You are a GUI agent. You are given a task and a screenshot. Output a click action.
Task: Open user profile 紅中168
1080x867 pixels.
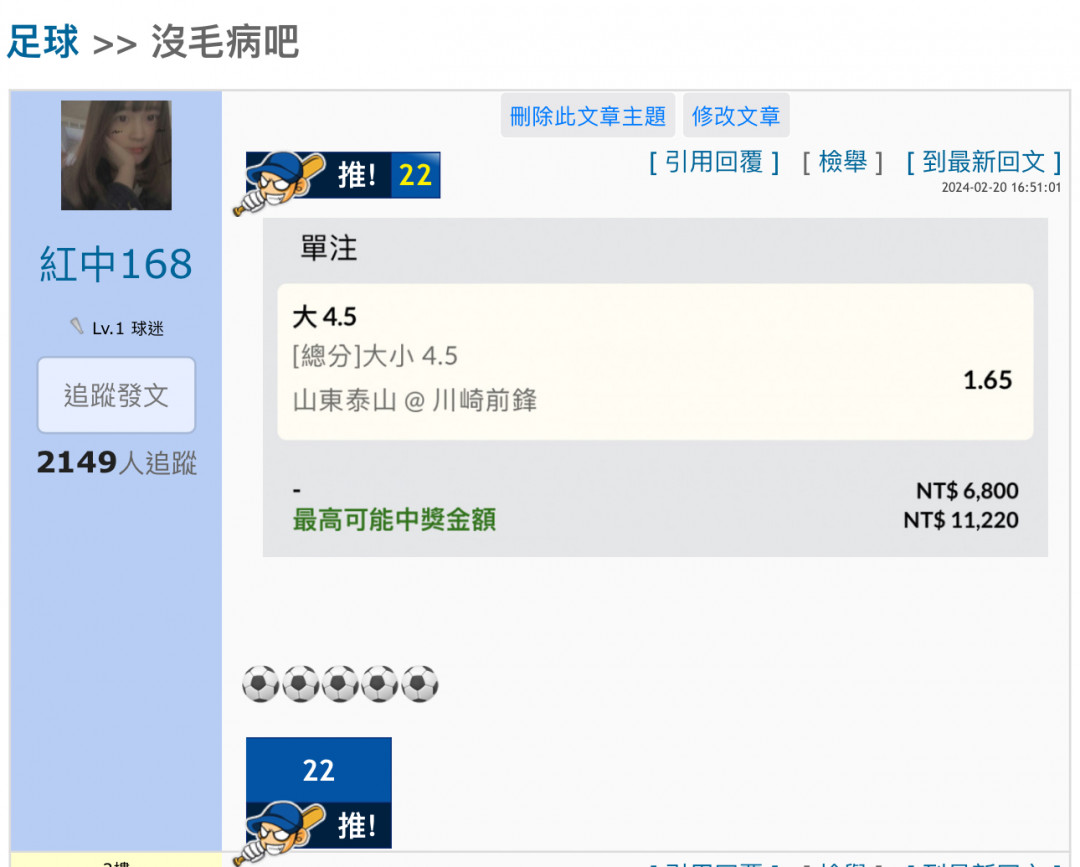pyautogui.click(x=116, y=264)
